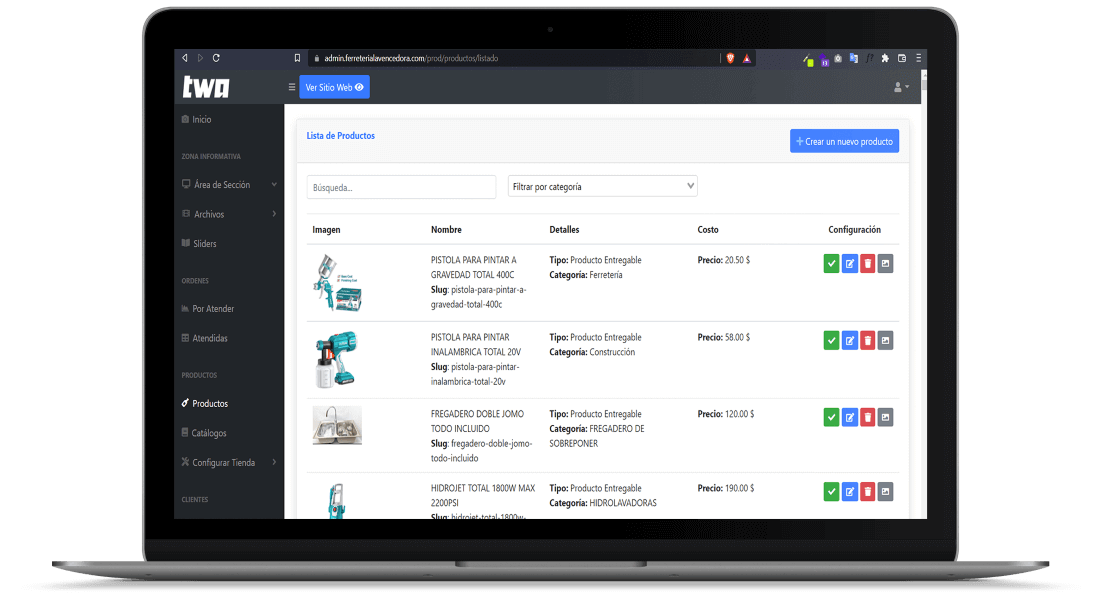The height and width of the screenshot is (600, 1100).
Task: Delete the PISTOLA PARA PINTAR A GRAVEDAD product
Action: 868,263
